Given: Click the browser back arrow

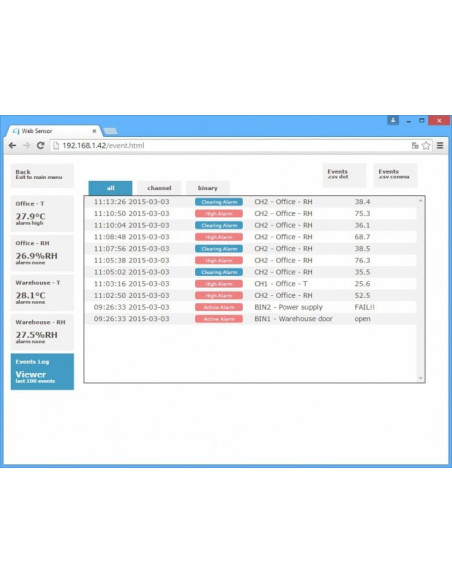Looking at the screenshot, I should (12, 146).
